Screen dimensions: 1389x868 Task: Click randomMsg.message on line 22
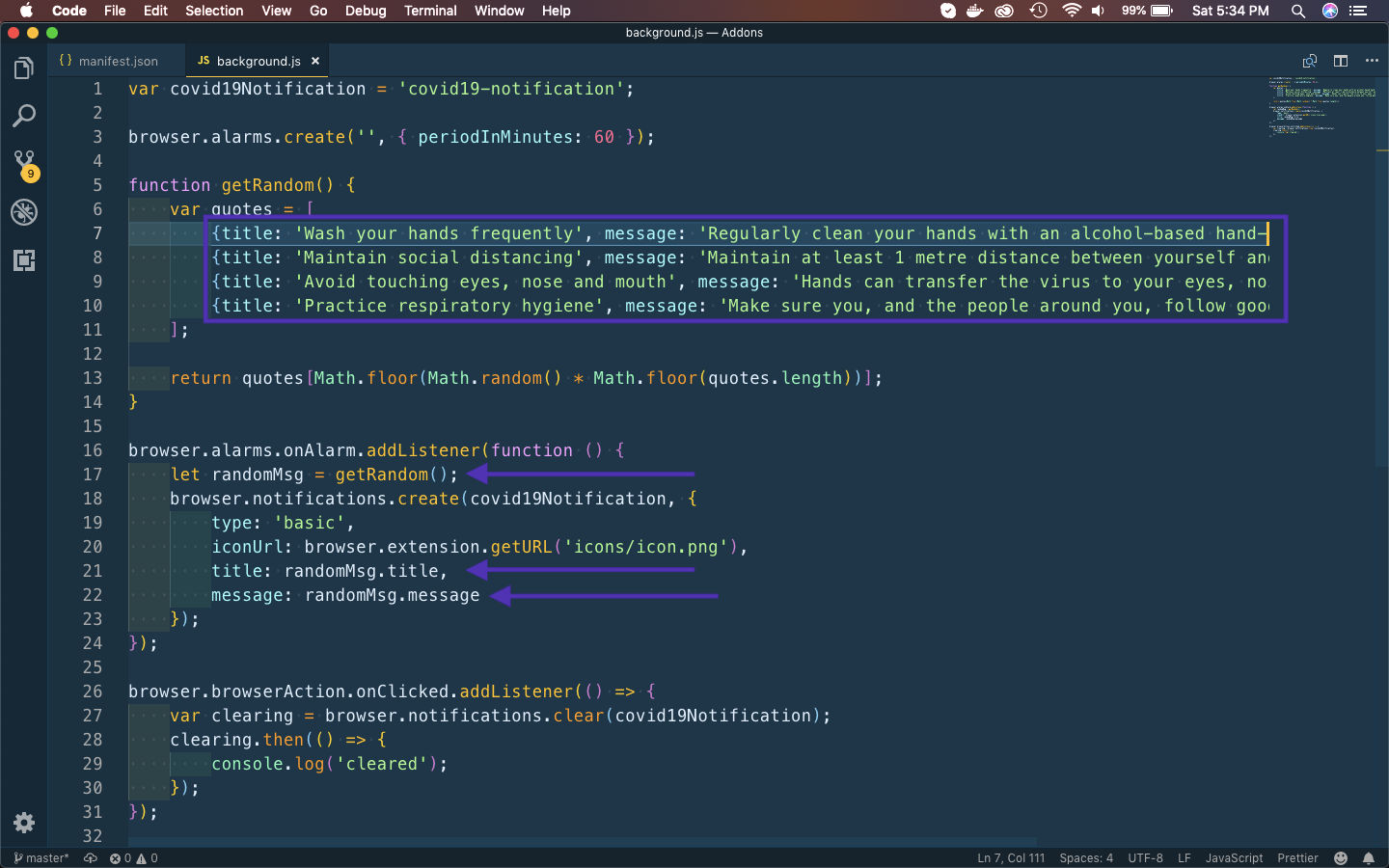click(x=392, y=595)
